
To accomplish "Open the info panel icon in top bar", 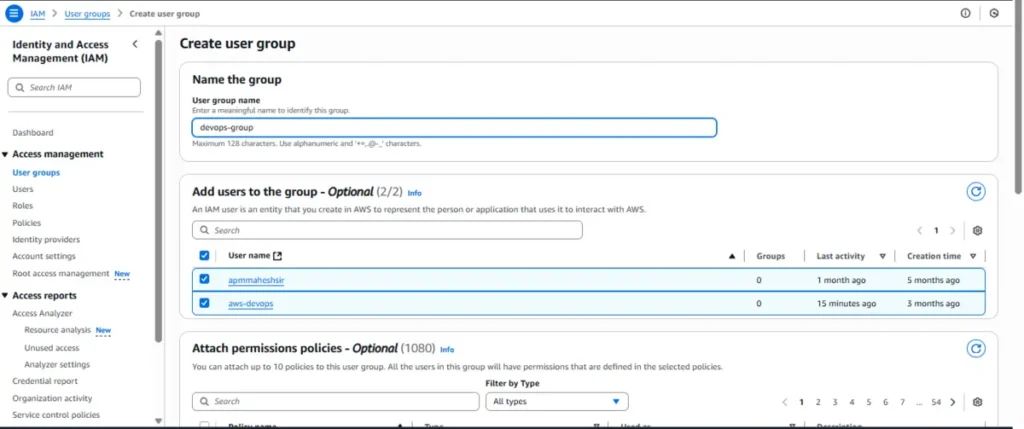I will [965, 13].
